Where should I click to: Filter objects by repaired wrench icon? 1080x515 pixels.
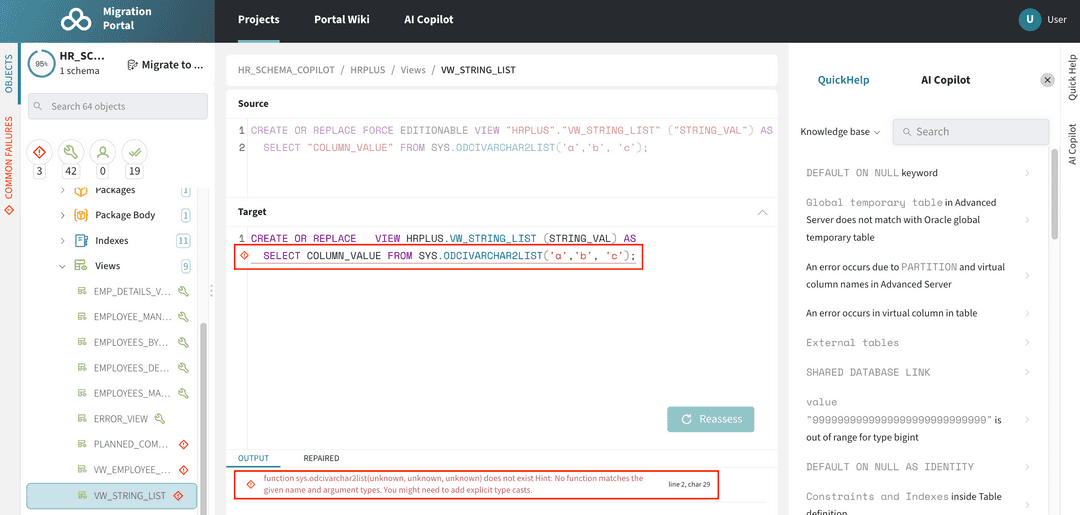[70, 152]
